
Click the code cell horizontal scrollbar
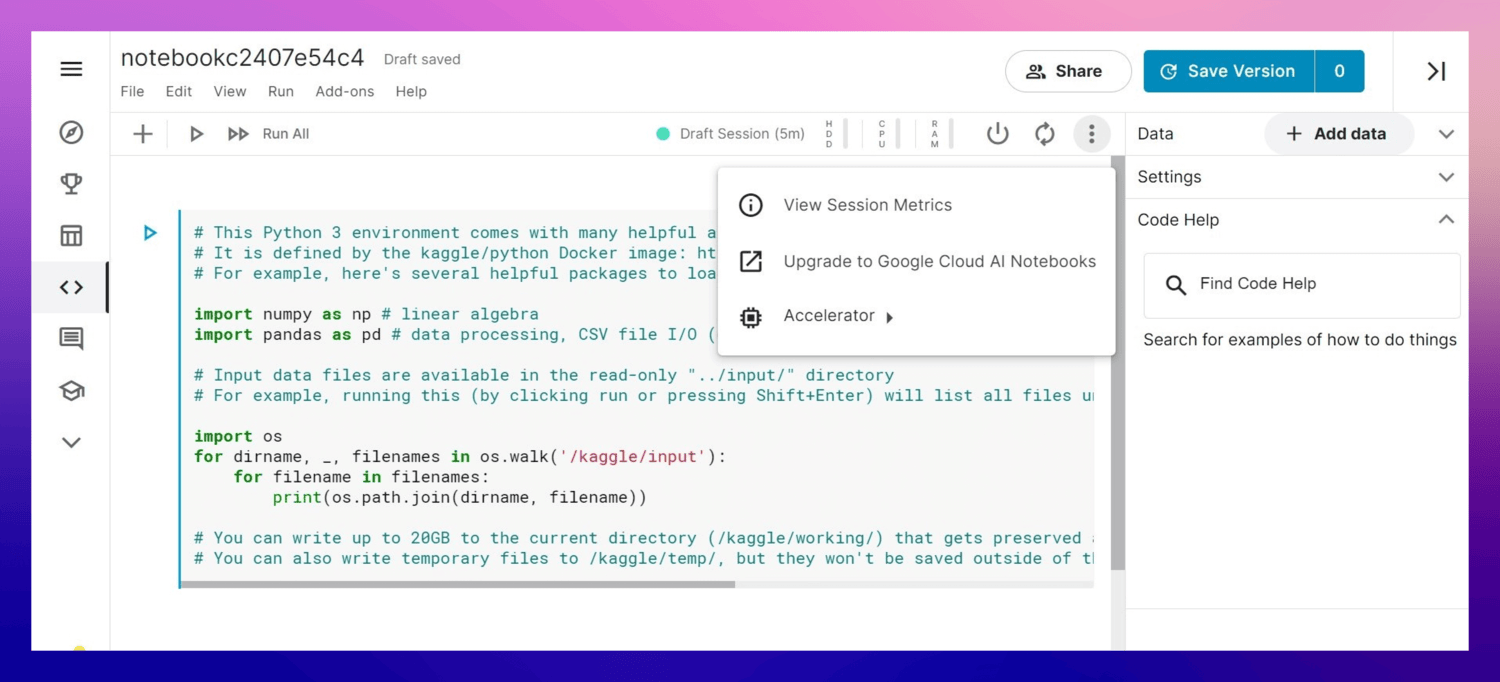point(458,584)
